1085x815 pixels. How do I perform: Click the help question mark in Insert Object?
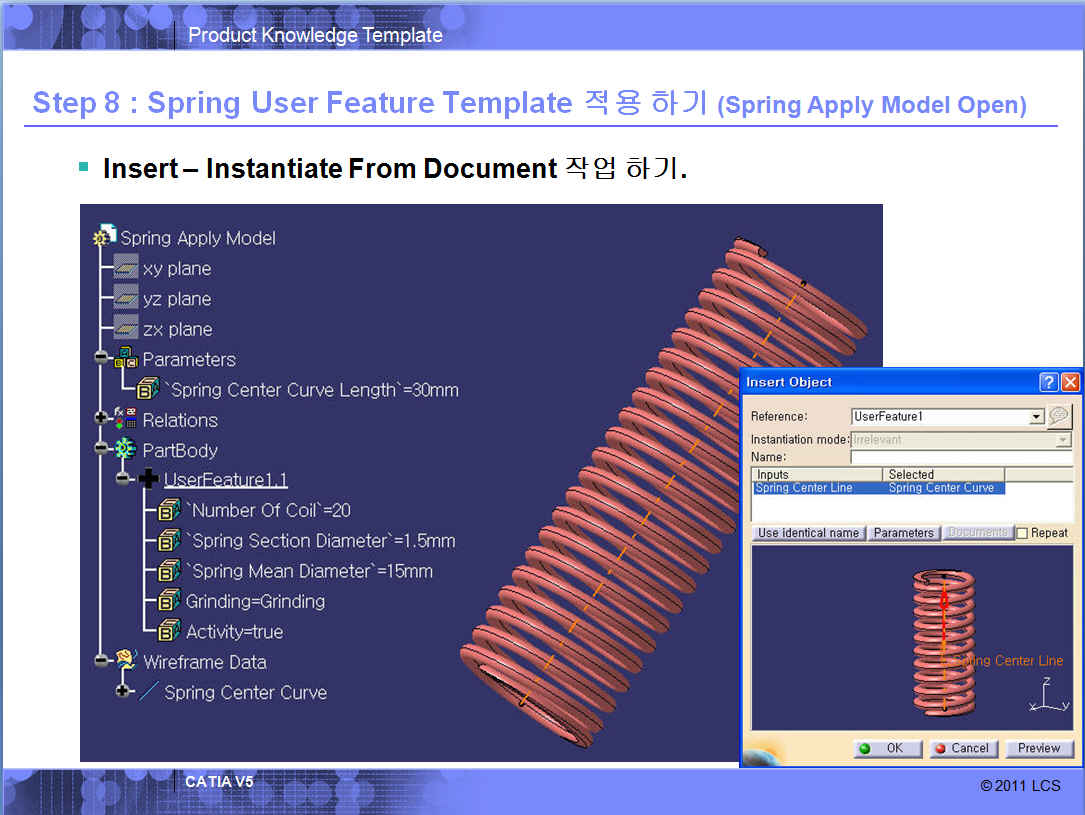(x=1048, y=382)
